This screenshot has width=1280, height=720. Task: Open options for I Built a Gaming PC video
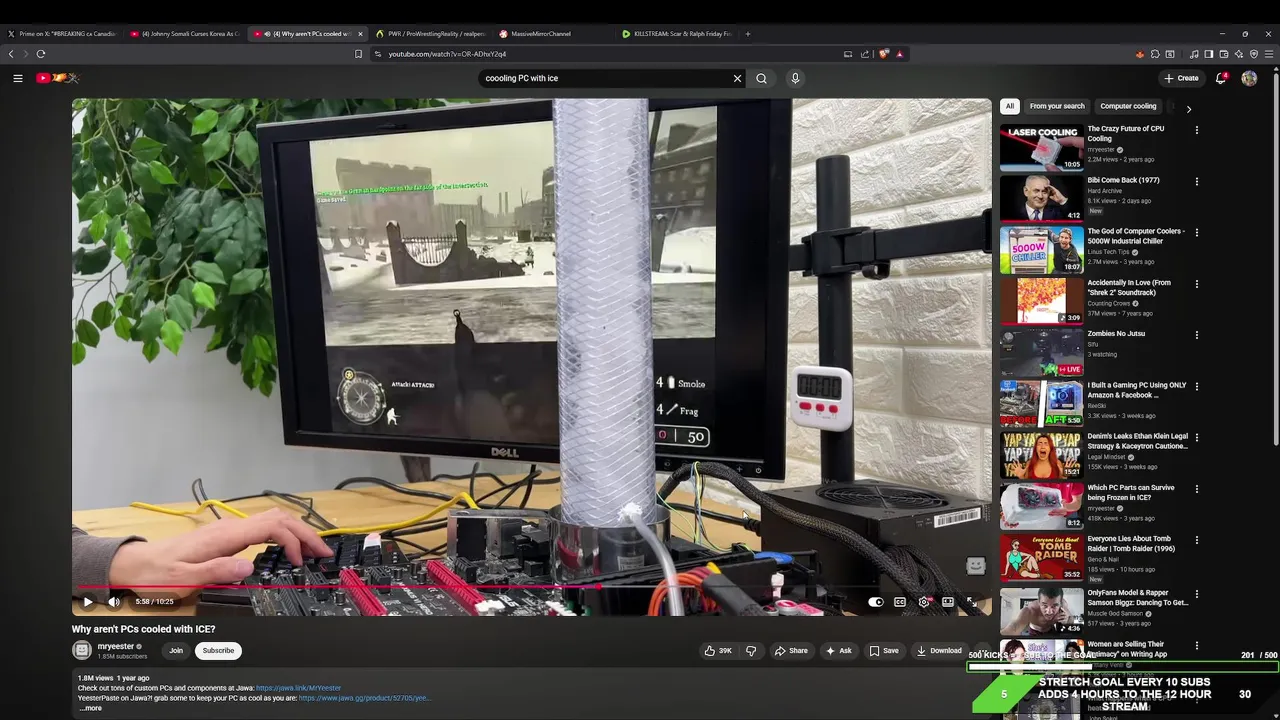(1197, 387)
